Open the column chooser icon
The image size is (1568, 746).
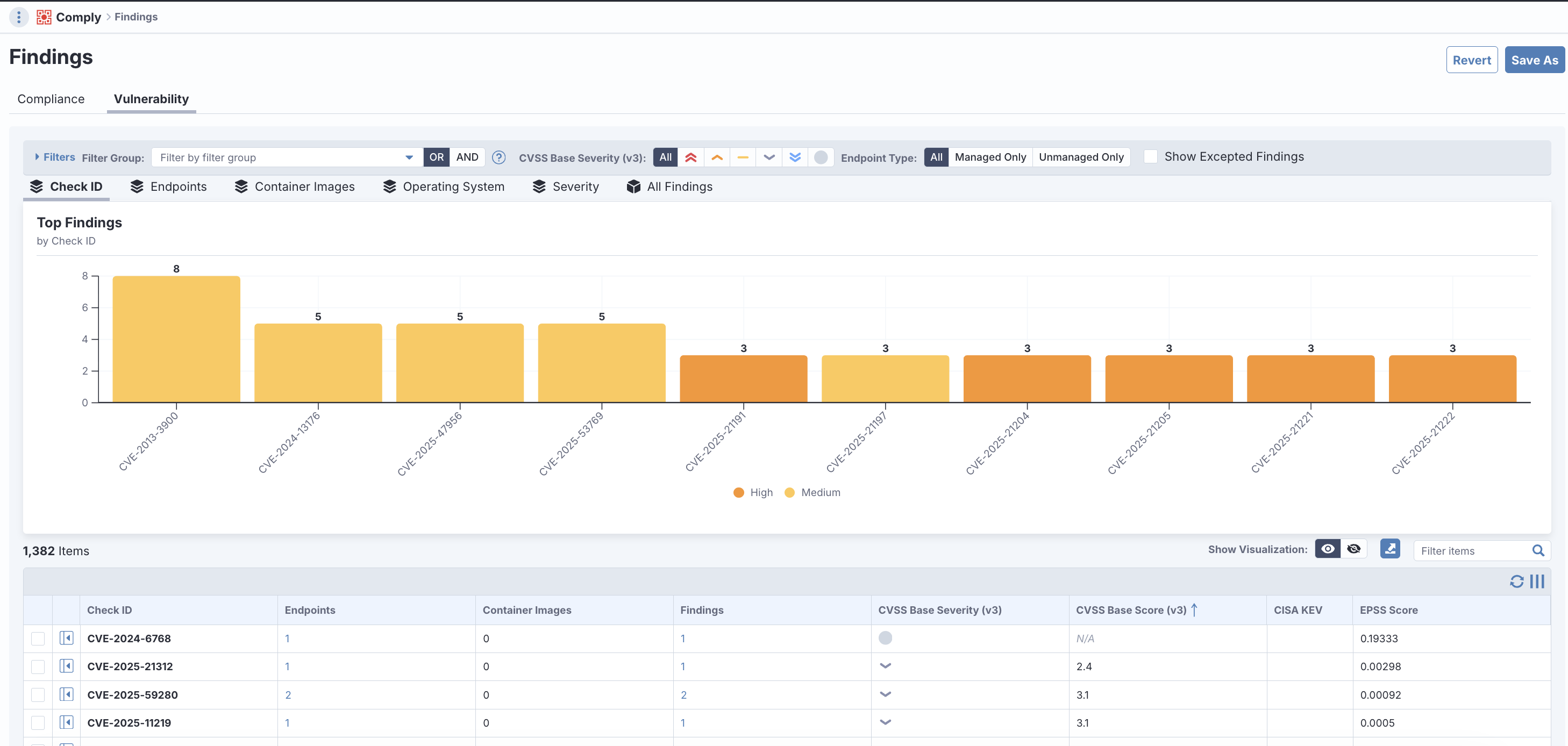click(1537, 582)
